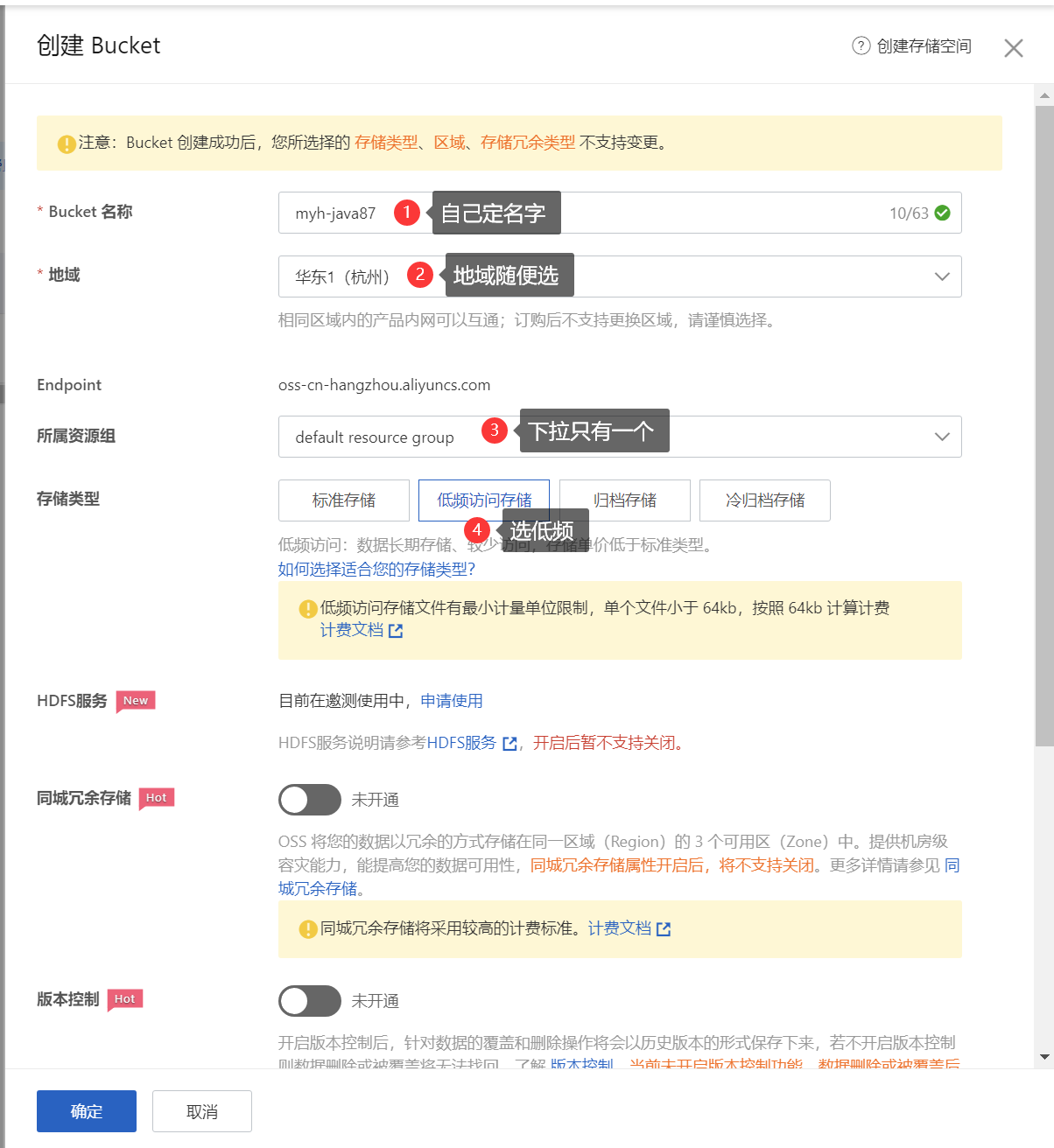Choose 归档存储 storage type
The width and height of the screenshot is (1054, 1148).
pos(624,500)
